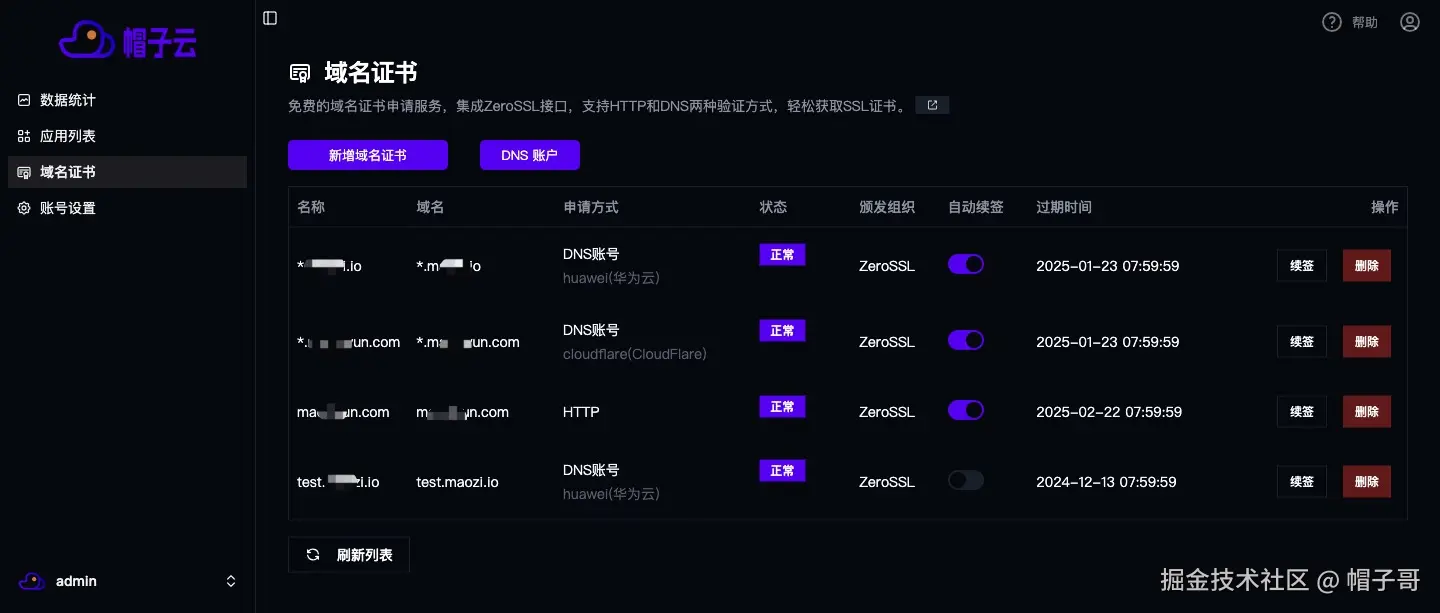Toggle auto-renew on the HTTP-verified certificate row
Screen dimensions: 1440x613
(965, 410)
